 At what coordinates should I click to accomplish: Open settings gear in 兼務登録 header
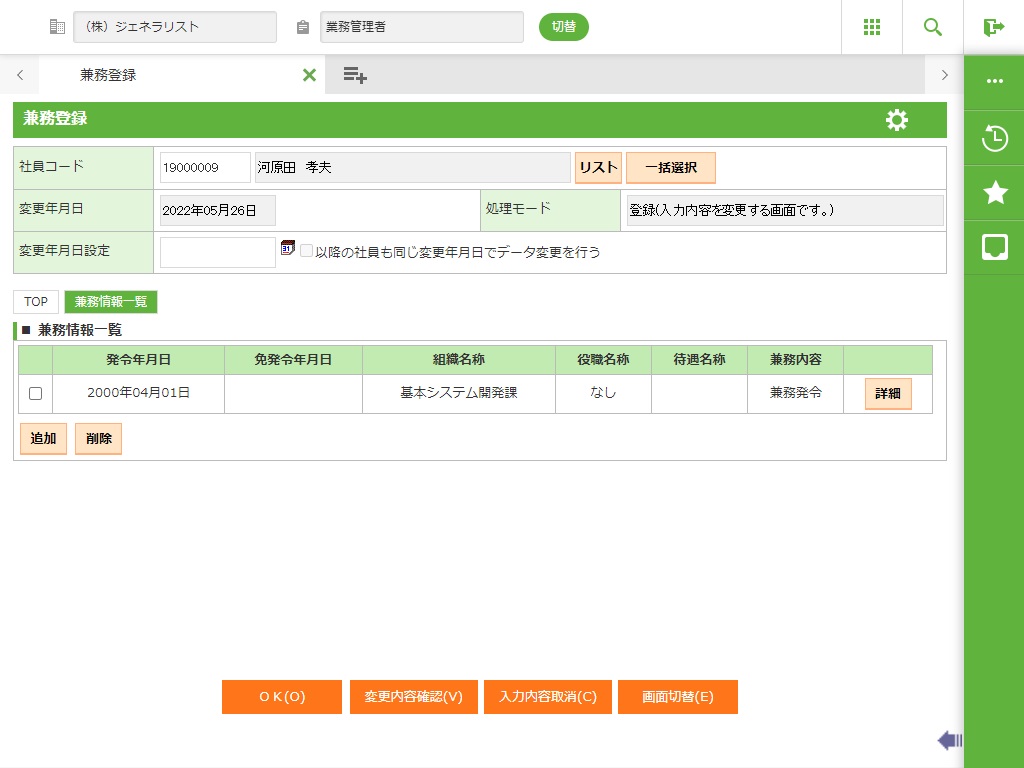[897, 120]
